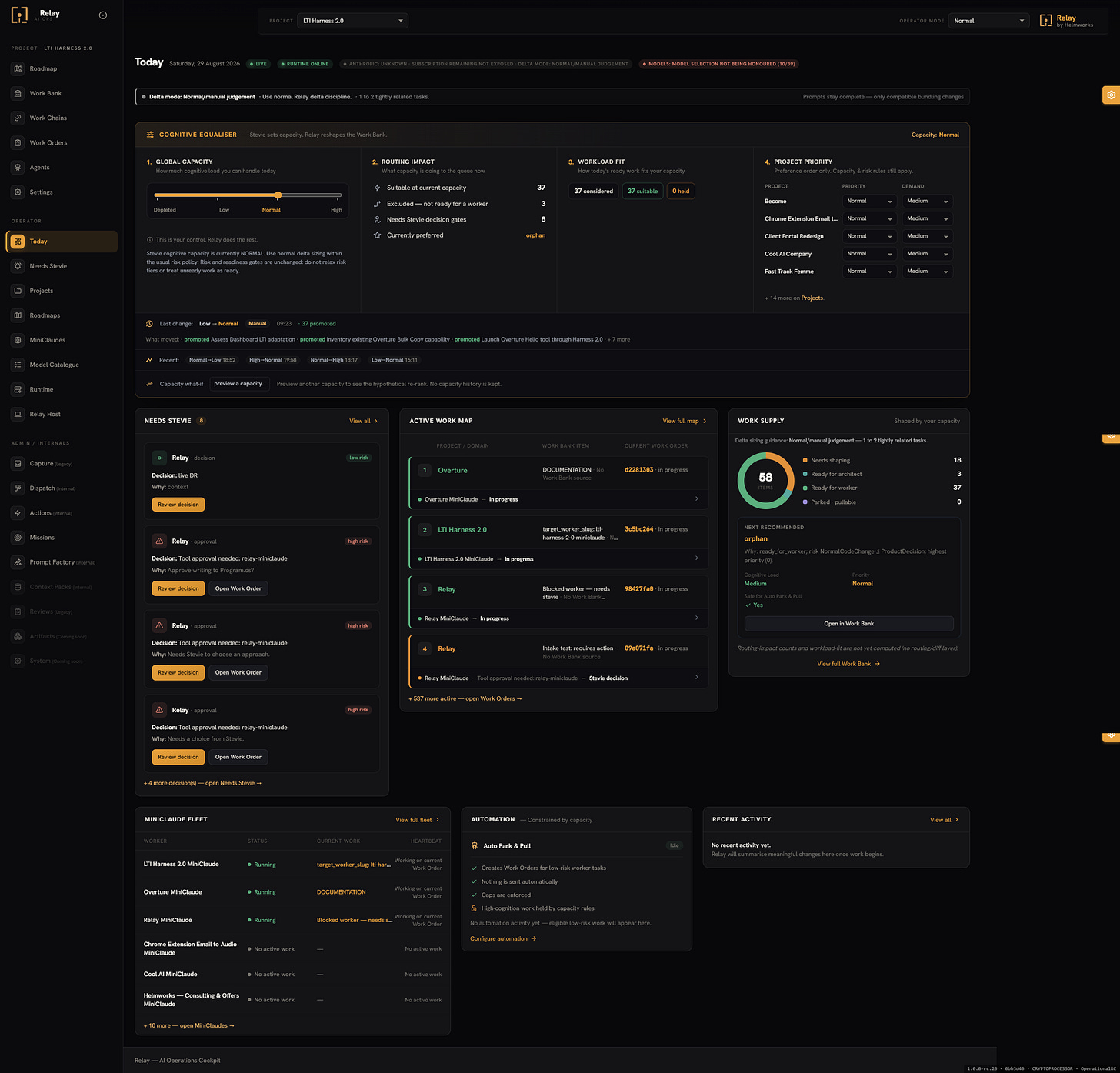
Task: Click the RUNTIME ONLINE status badge
Action: 305,64
